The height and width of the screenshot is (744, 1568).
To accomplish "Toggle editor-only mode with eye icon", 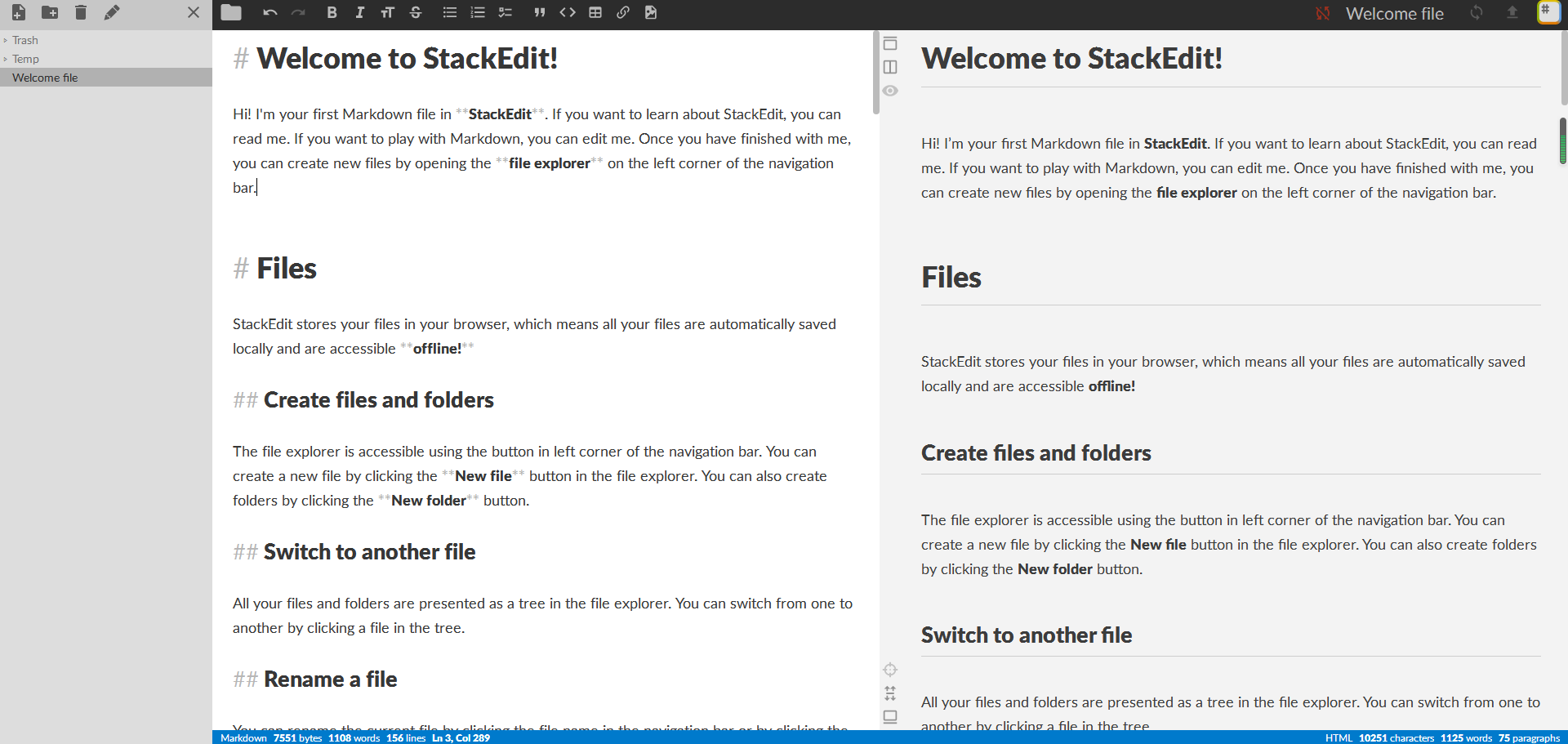I will point(890,91).
